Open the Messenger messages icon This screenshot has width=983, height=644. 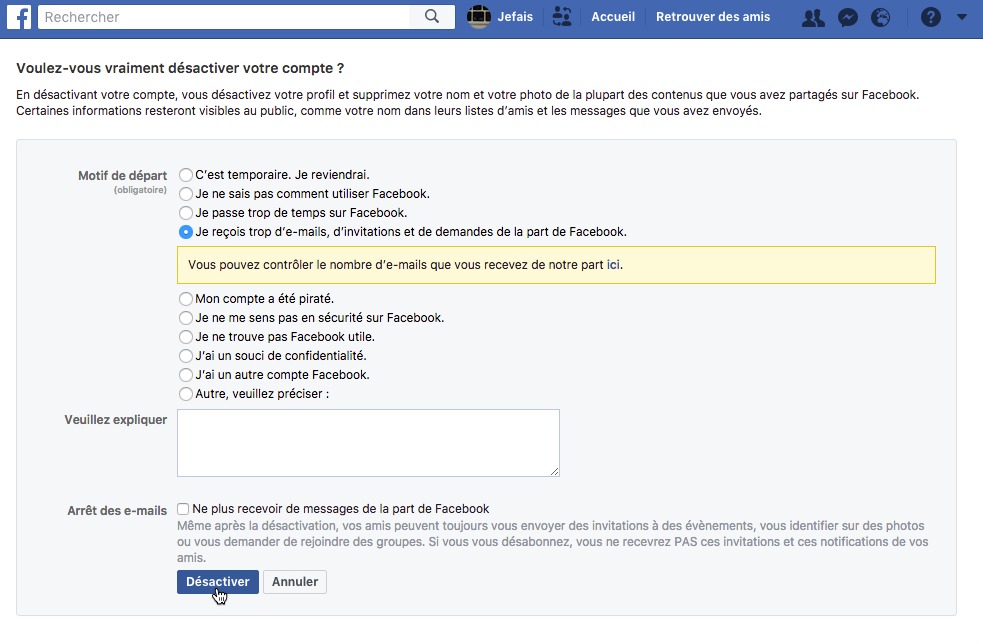848,18
